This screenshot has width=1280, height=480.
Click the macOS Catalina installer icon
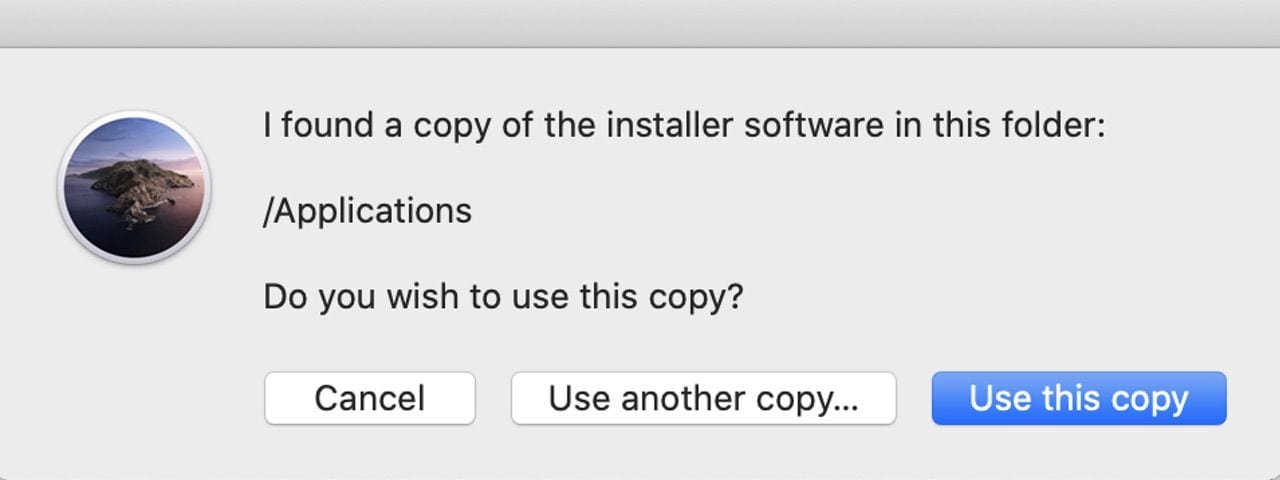click(x=134, y=187)
